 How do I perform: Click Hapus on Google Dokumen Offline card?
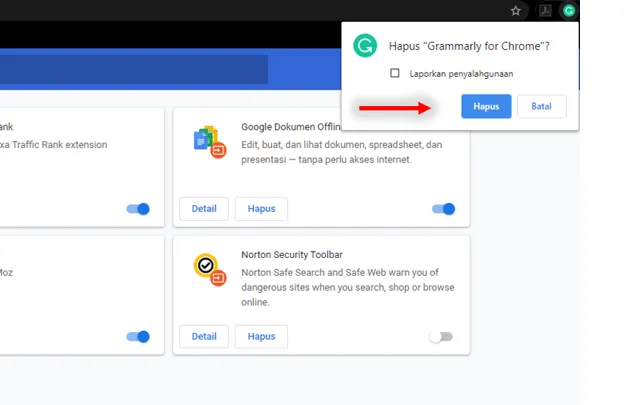tap(261, 208)
